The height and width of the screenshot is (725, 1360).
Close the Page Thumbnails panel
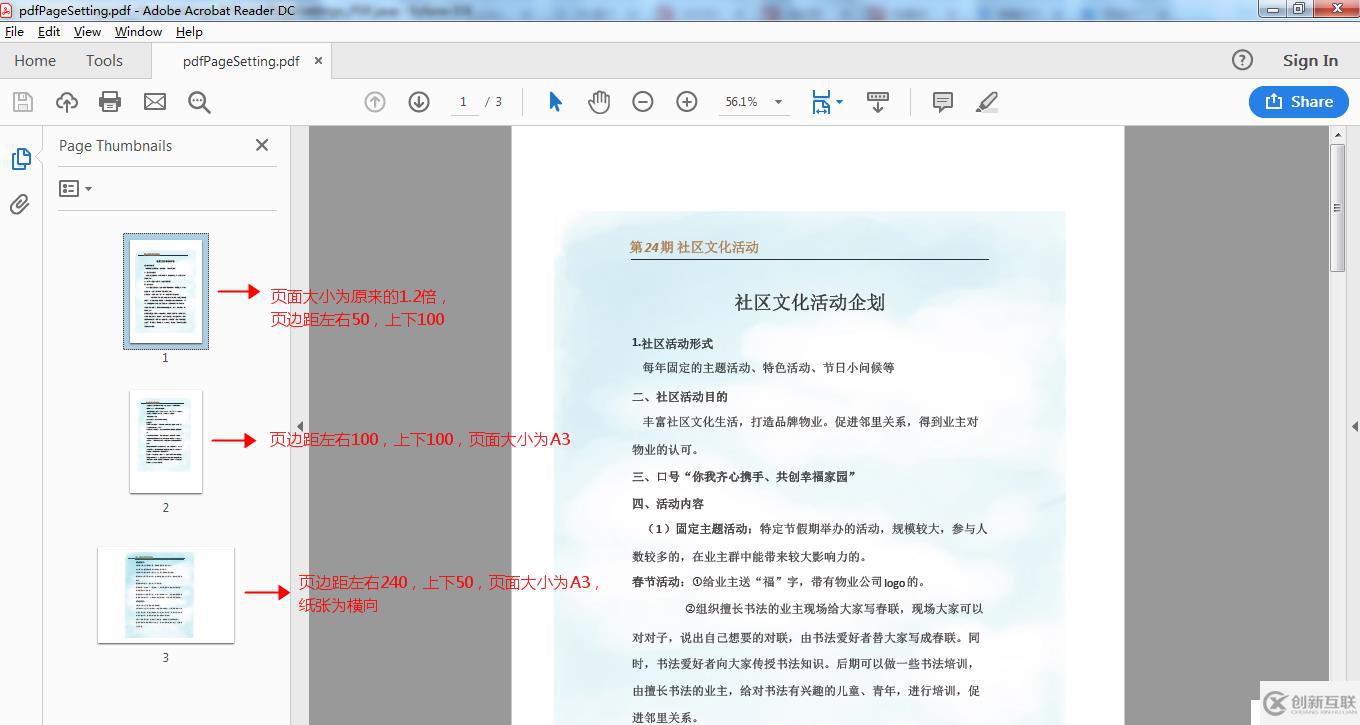(262, 145)
